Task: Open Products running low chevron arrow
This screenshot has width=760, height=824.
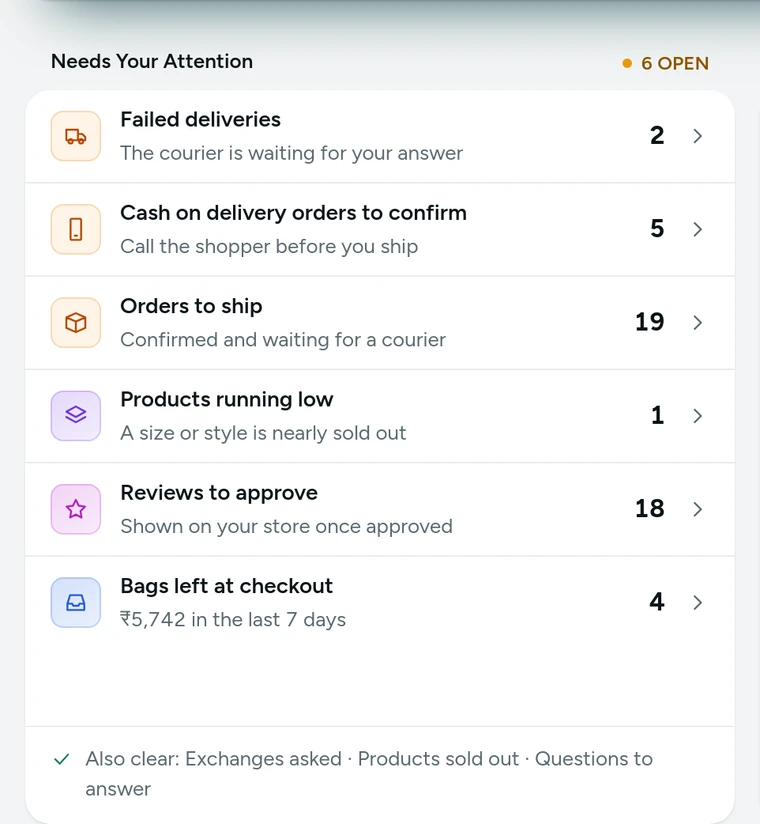Action: point(697,416)
